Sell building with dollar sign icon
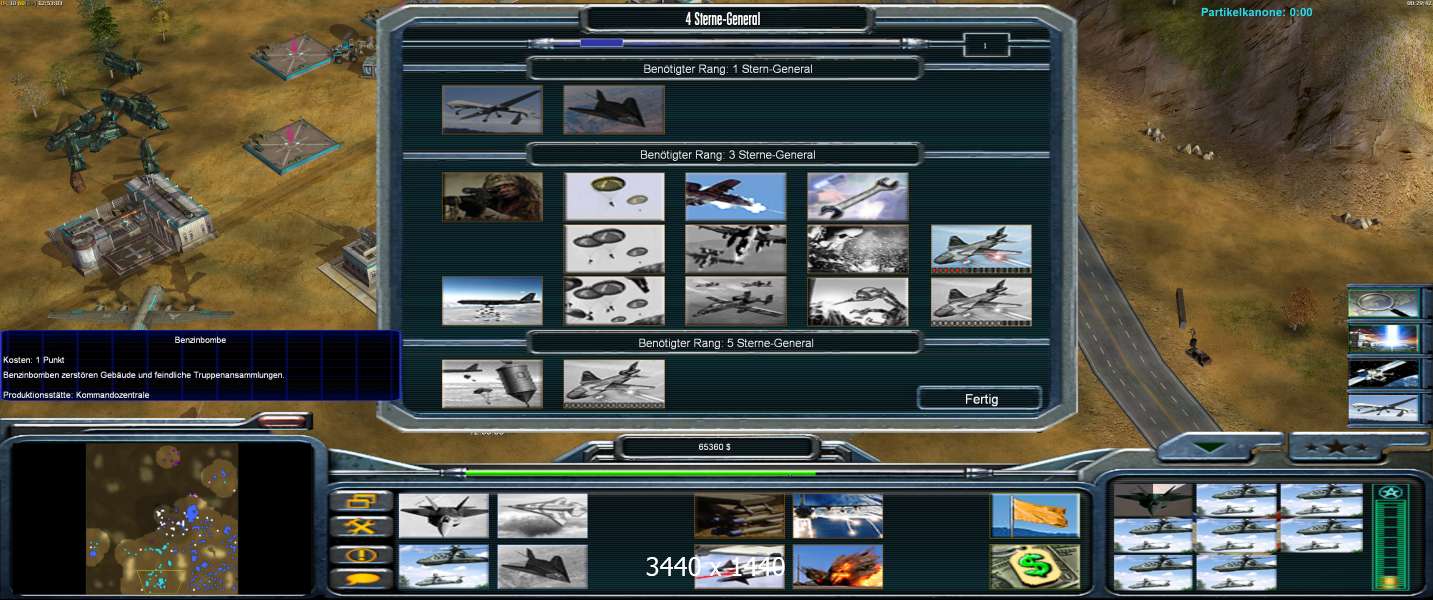Screen dimensions: 1433x600 point(1035,567)
